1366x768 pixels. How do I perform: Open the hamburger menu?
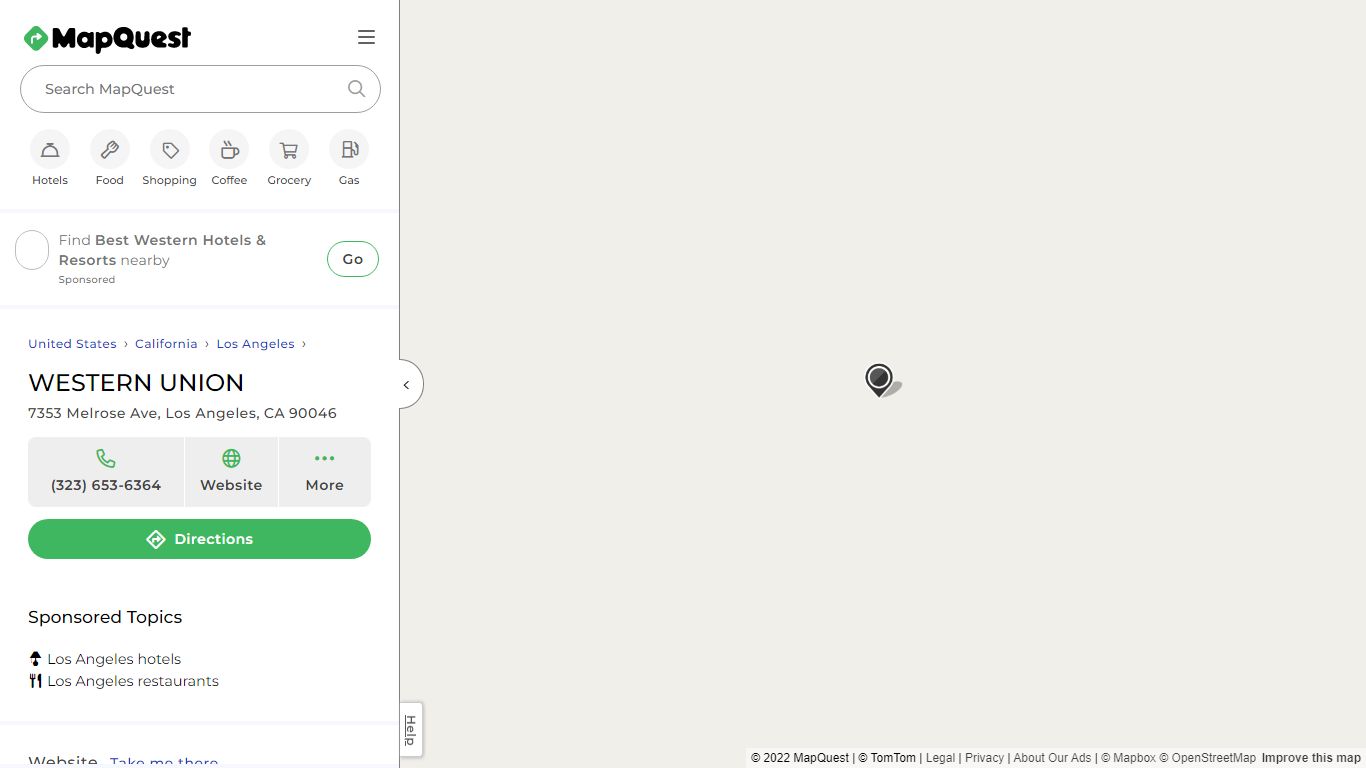click(366, 37)
